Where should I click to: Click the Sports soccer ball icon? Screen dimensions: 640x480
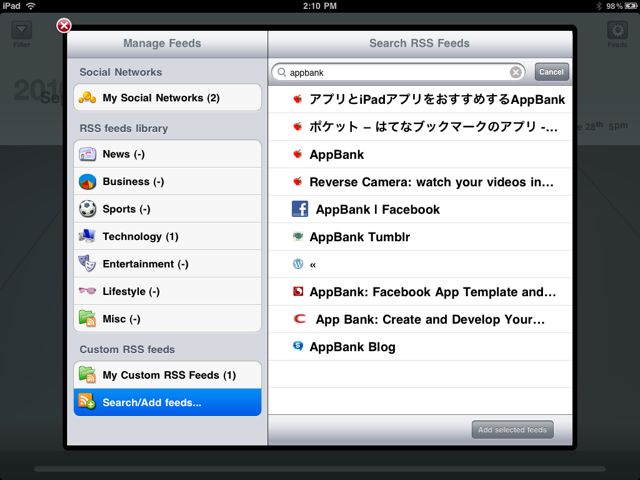[x=87, y=209]
